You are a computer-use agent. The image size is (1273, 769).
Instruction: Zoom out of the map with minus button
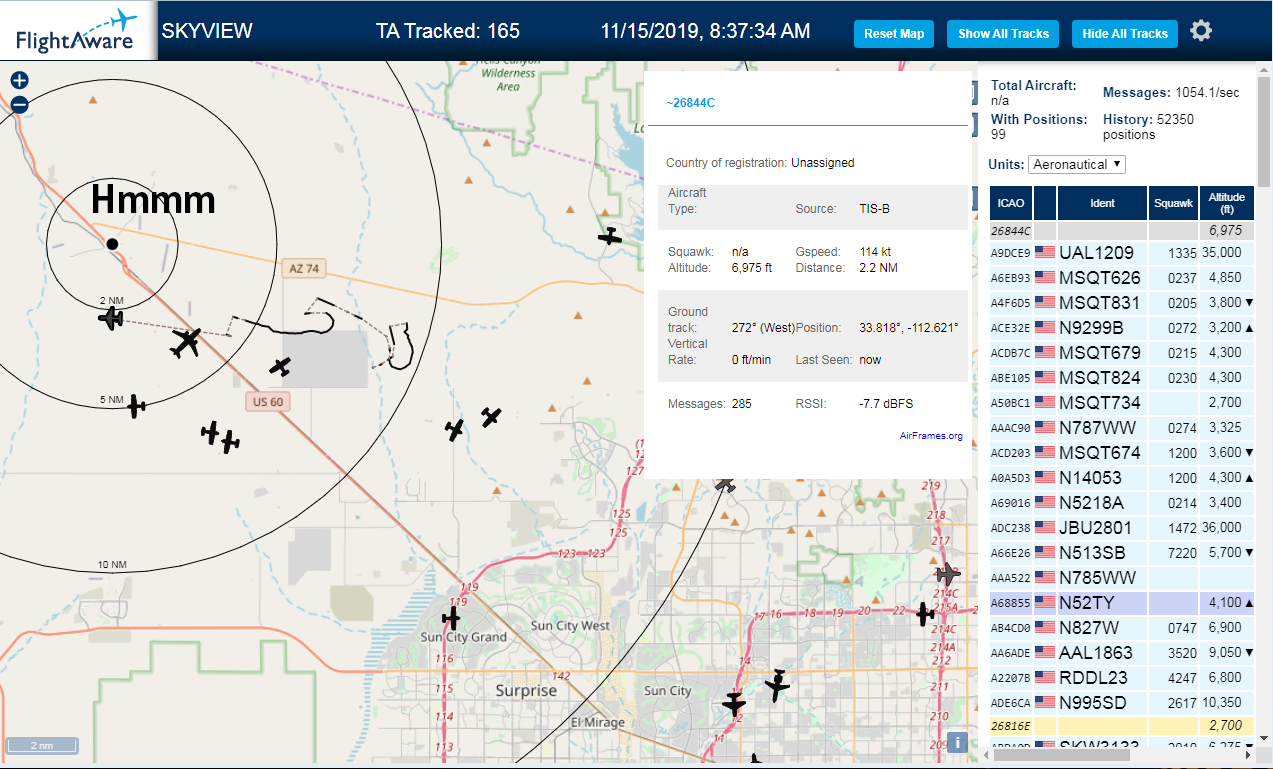tap(19, 104)
